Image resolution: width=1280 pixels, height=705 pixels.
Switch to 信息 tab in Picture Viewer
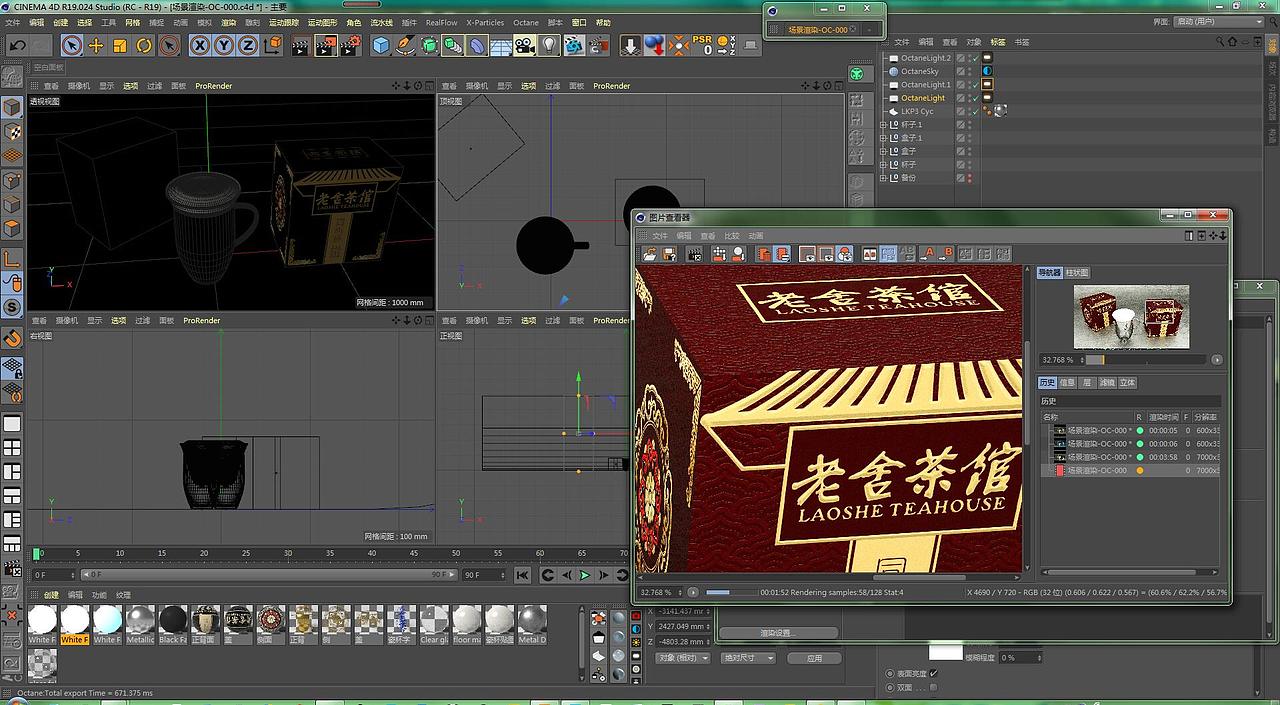(1068, 382)
